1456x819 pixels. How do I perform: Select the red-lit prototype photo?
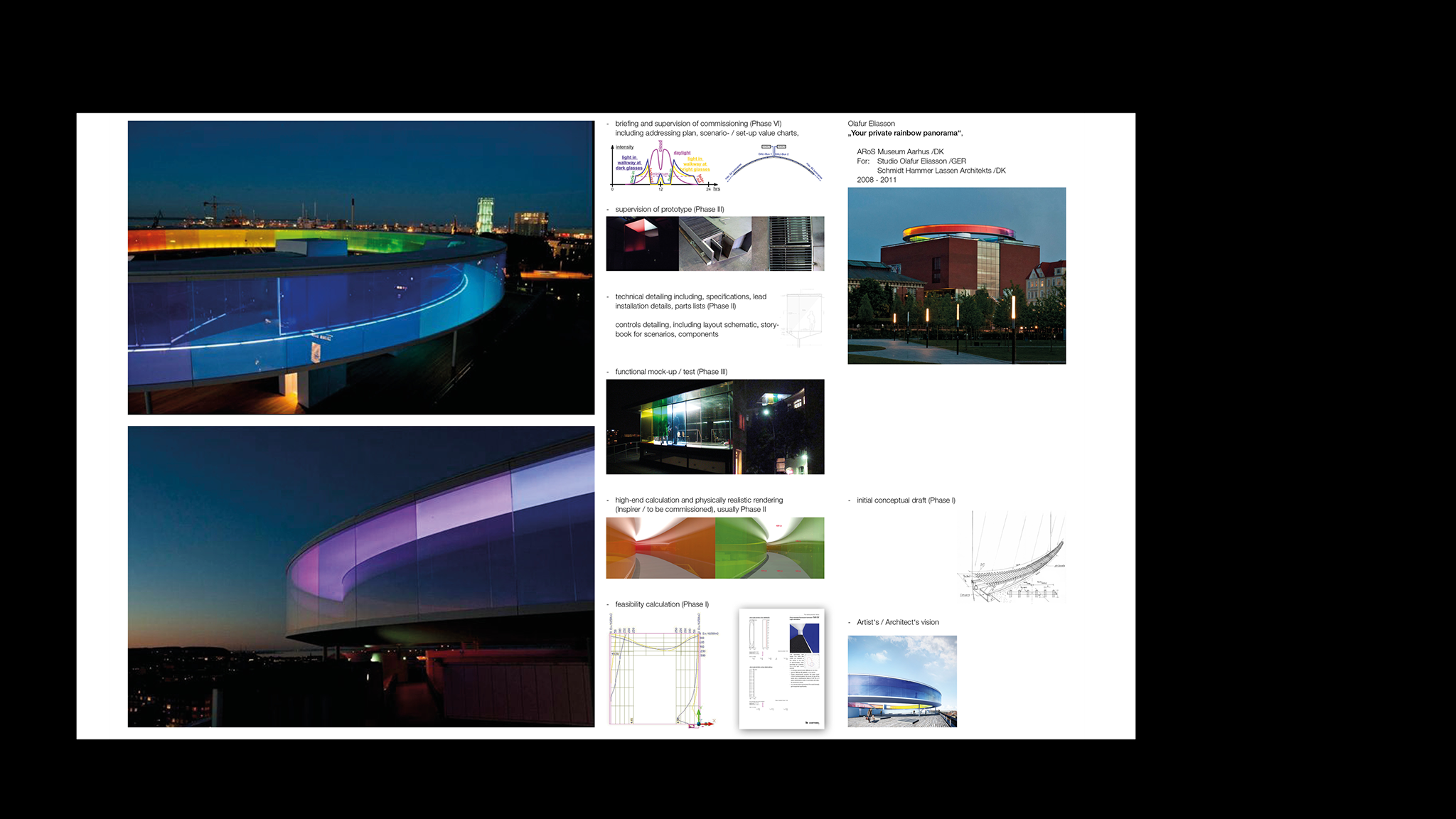(641, 243)
